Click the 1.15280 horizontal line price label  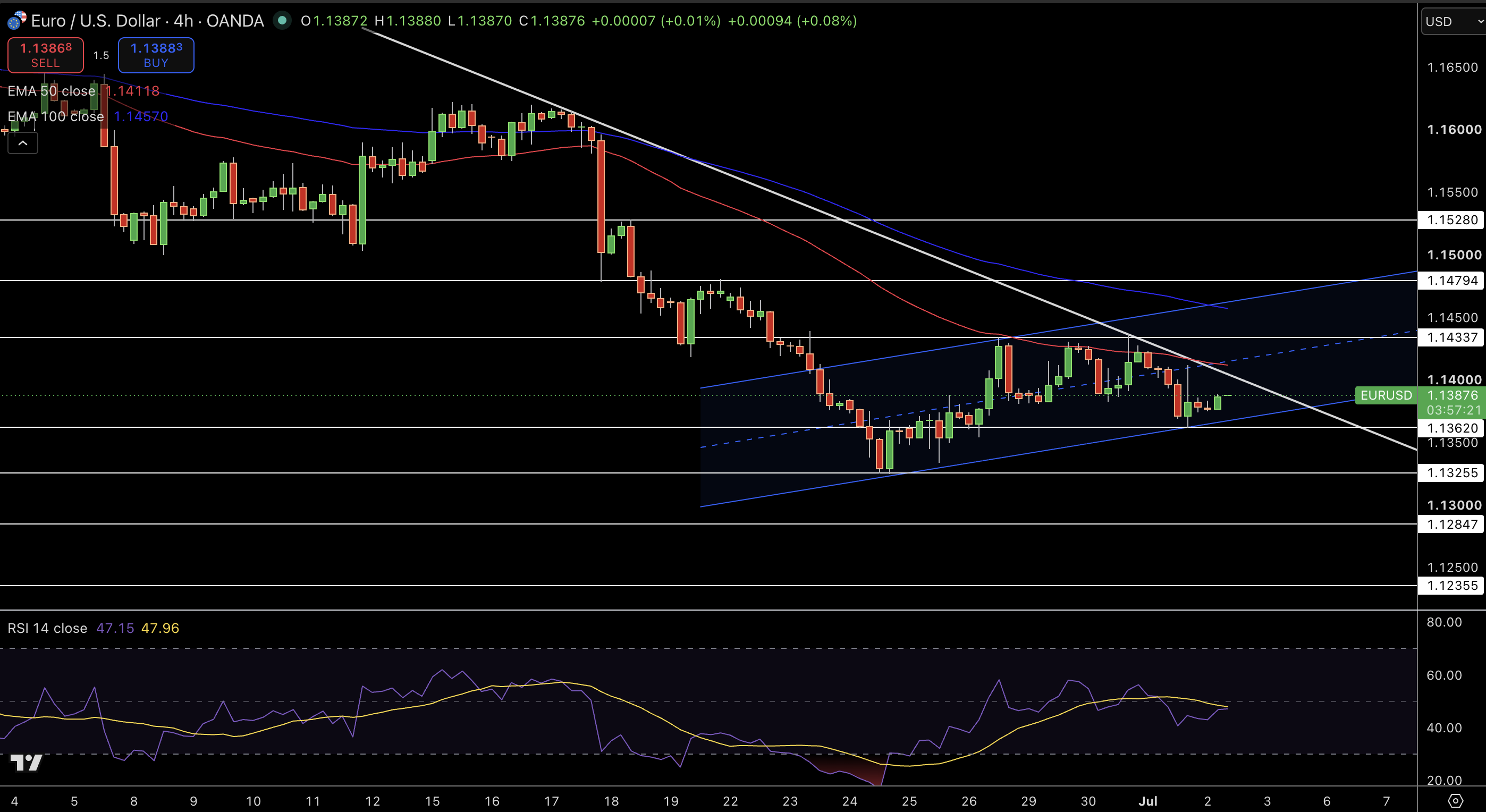[x=1451, y=219]
